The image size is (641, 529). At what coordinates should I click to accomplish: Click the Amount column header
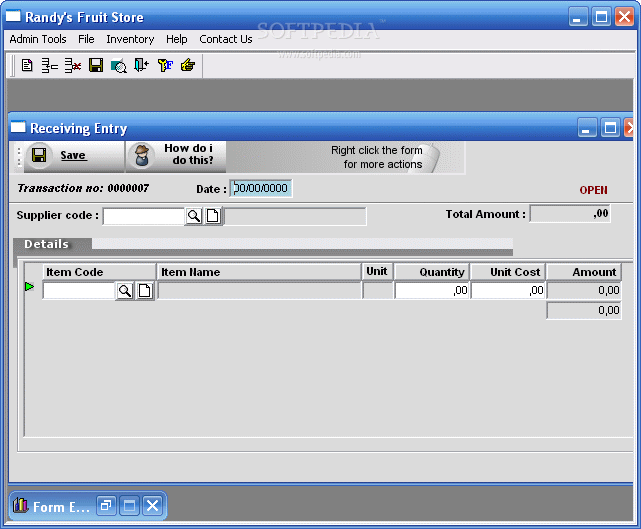point(584,272)
